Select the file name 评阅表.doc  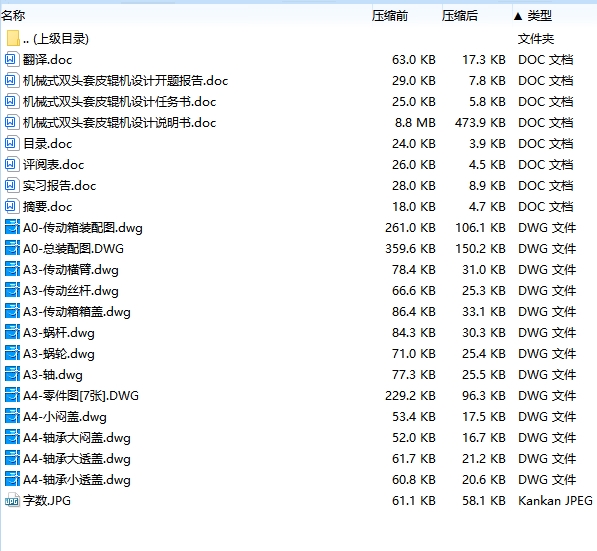(x=53, y=165)
